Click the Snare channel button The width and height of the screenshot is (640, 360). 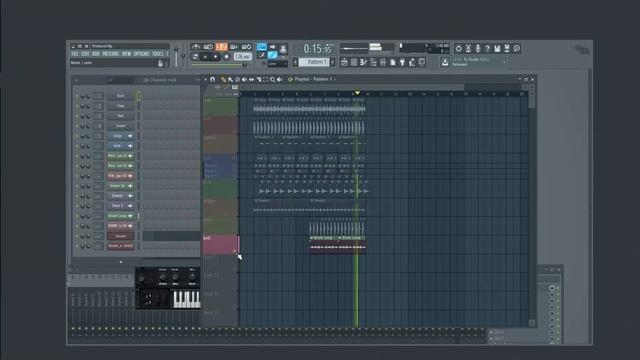pos(120,126)
